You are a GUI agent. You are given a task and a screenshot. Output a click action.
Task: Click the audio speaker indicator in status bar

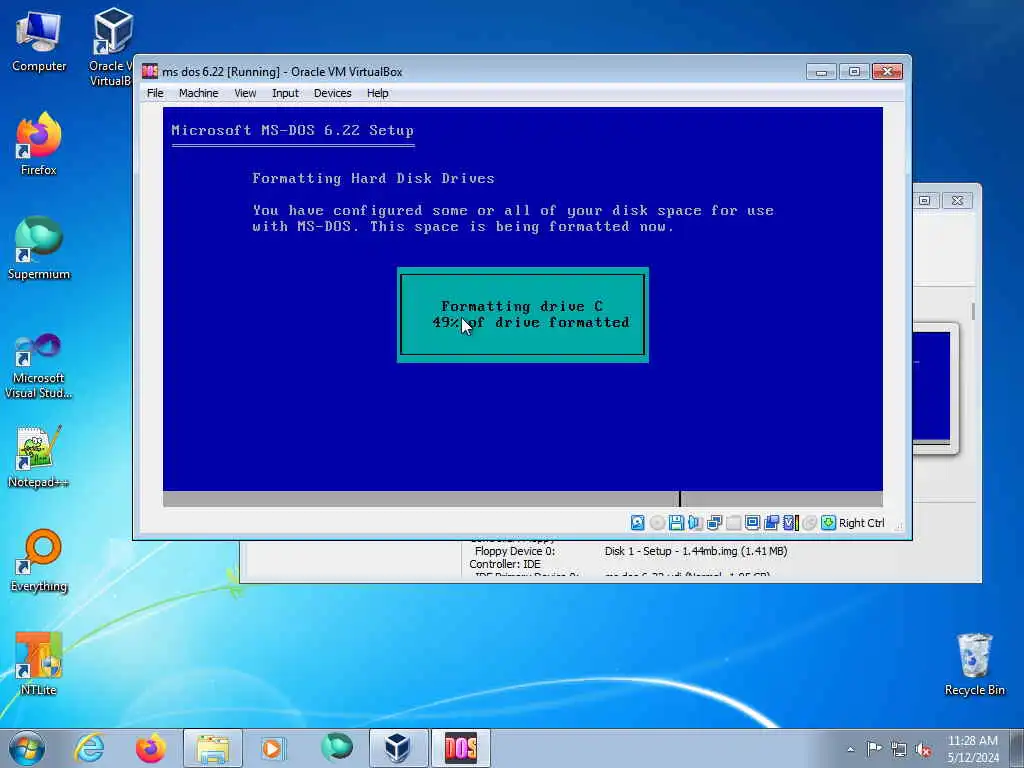[x=695, y=522]
